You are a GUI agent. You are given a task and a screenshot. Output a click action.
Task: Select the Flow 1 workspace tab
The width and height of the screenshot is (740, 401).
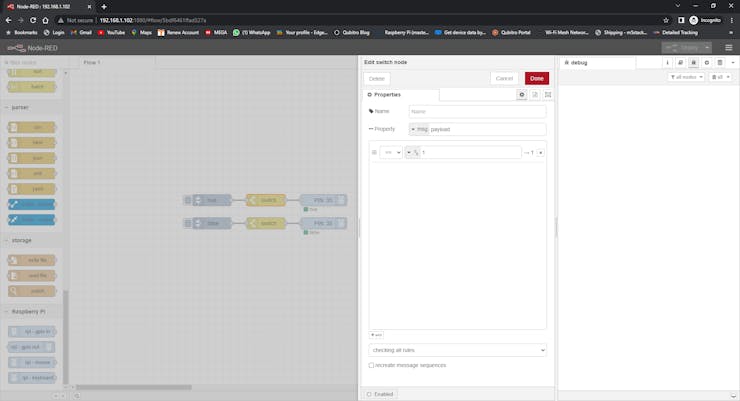tap(92, 62)
